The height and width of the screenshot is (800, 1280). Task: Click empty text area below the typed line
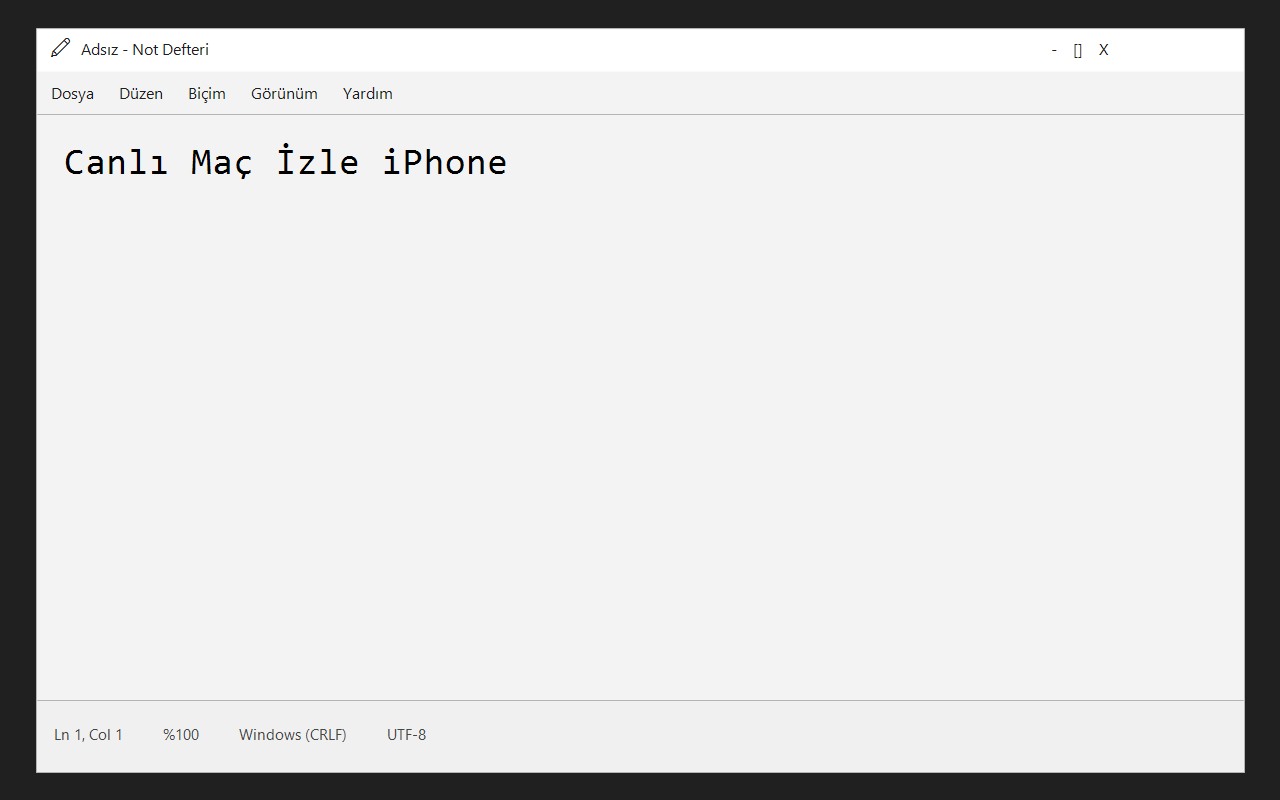640,440
